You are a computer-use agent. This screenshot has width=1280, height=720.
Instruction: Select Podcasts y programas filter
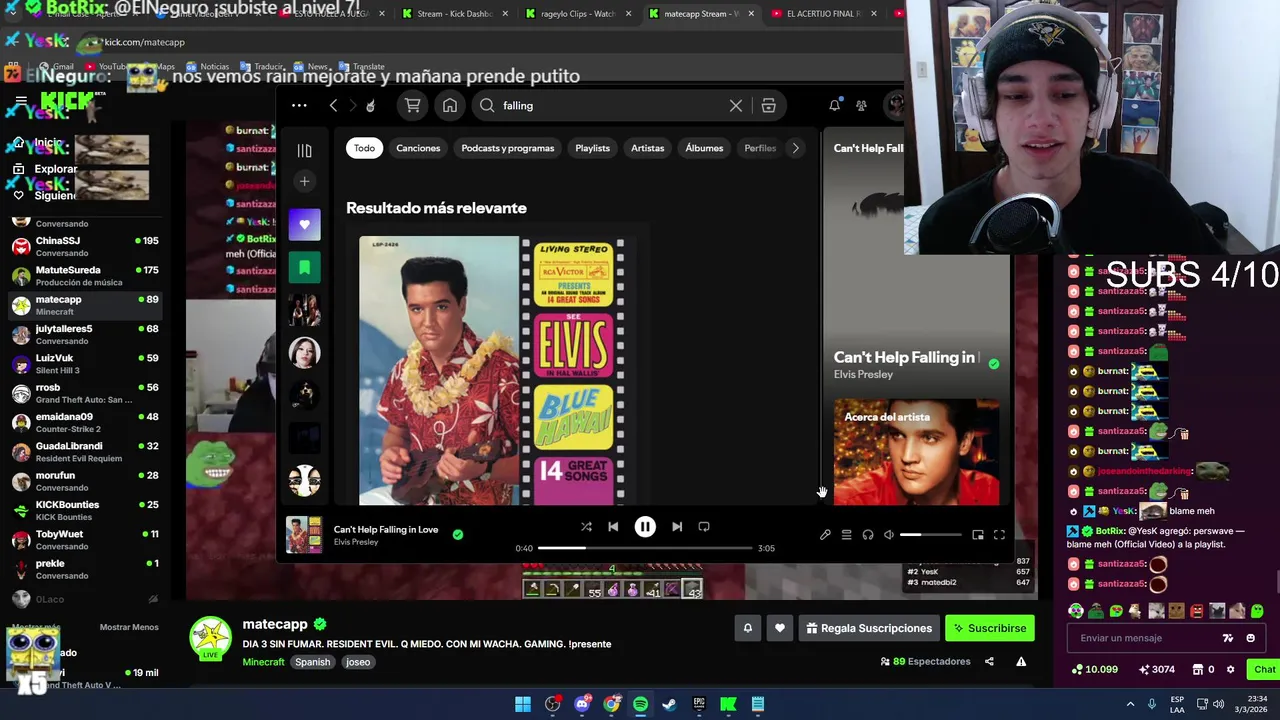point(507,148)
